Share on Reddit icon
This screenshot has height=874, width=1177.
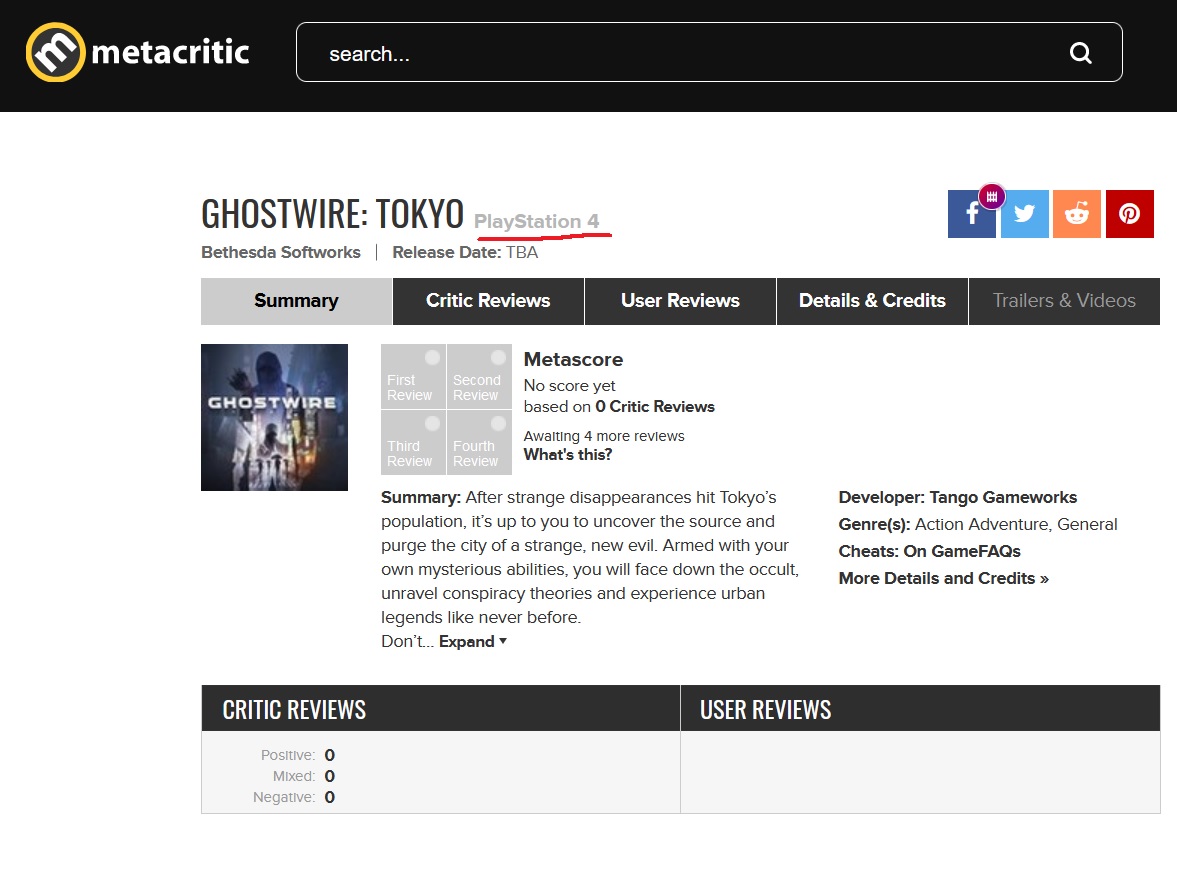[x=1076, y=214]
